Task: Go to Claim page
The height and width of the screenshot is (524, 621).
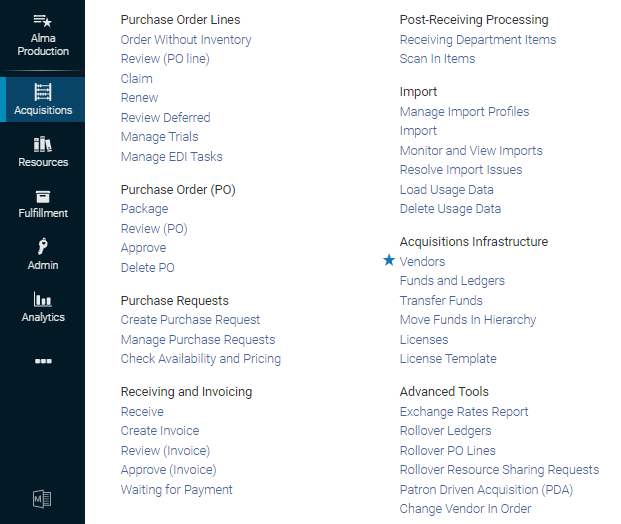Action: pyautogui.click(x=137, y=78)
